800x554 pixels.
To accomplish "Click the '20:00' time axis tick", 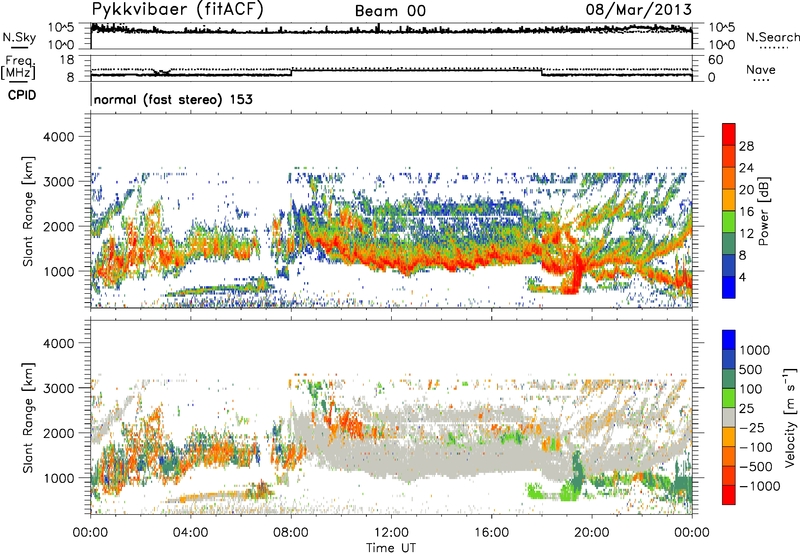I will 592,533.
